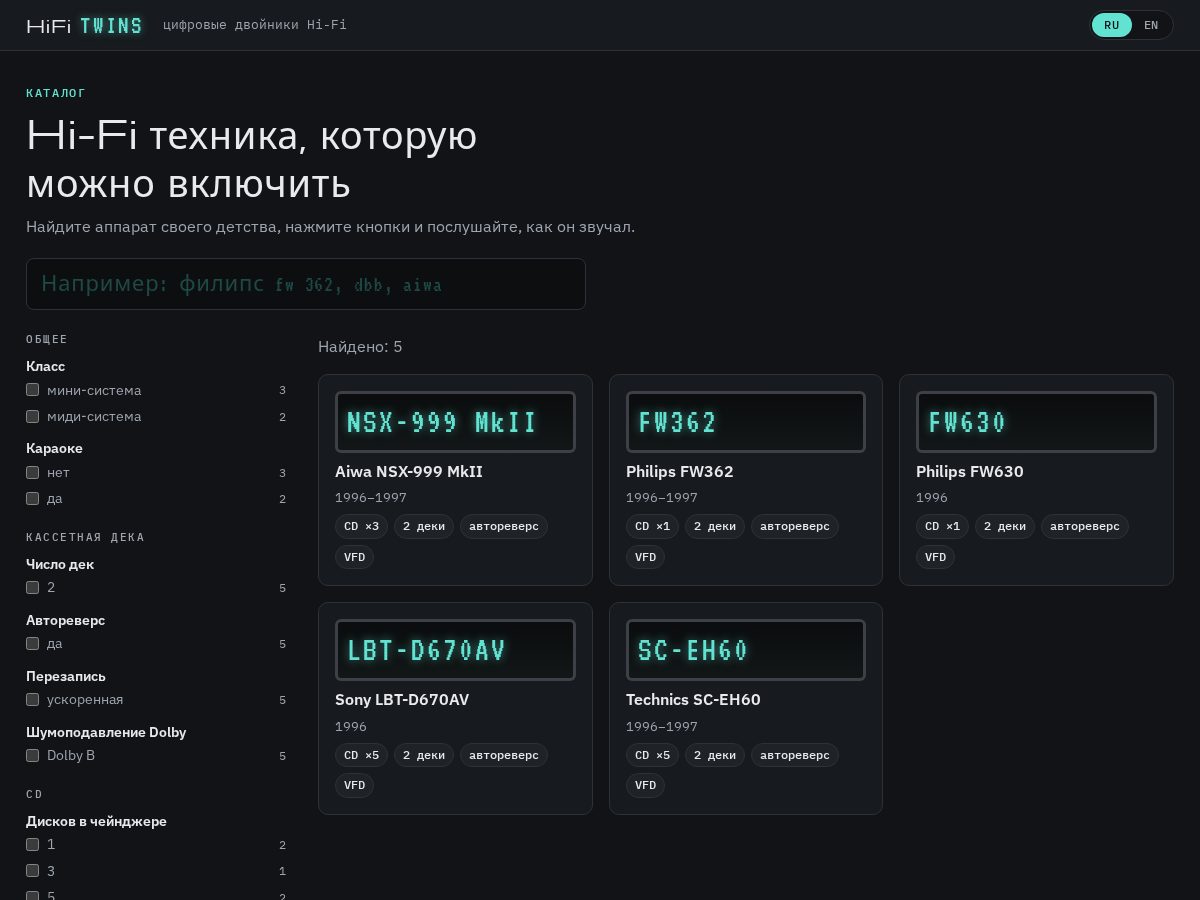Screen dimensions: 1200x900
Task: Open NSX-999 MkII display thumbnail
Action: tap(455, 422)
